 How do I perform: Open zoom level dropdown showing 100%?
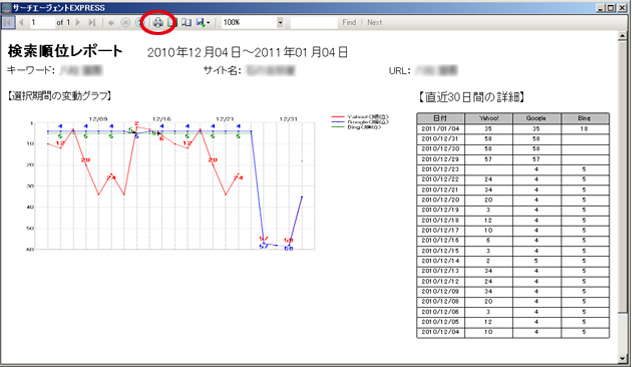coord(280,23)
